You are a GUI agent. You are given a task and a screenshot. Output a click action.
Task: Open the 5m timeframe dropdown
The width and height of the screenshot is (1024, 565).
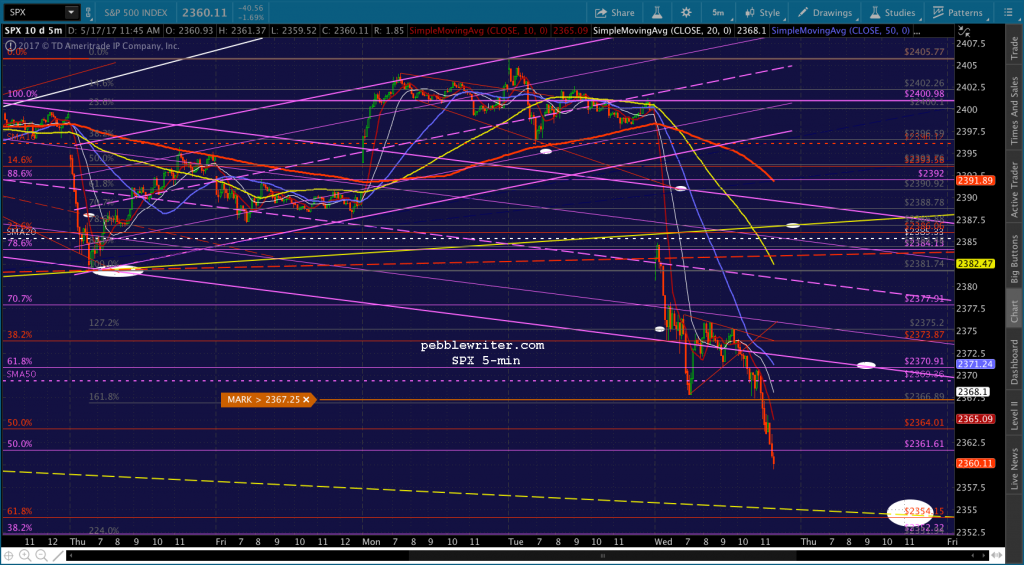[x=718, y=12]
